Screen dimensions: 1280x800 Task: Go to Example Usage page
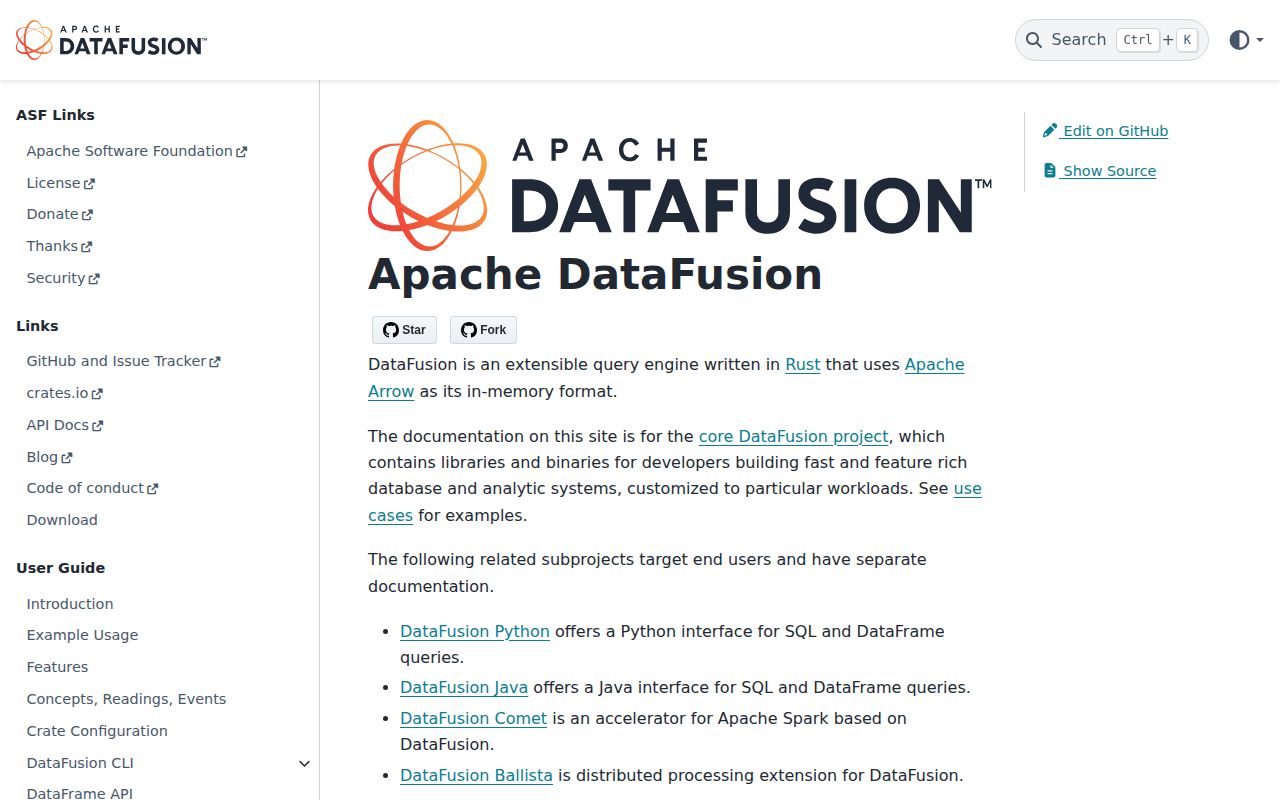pos(82,635)
